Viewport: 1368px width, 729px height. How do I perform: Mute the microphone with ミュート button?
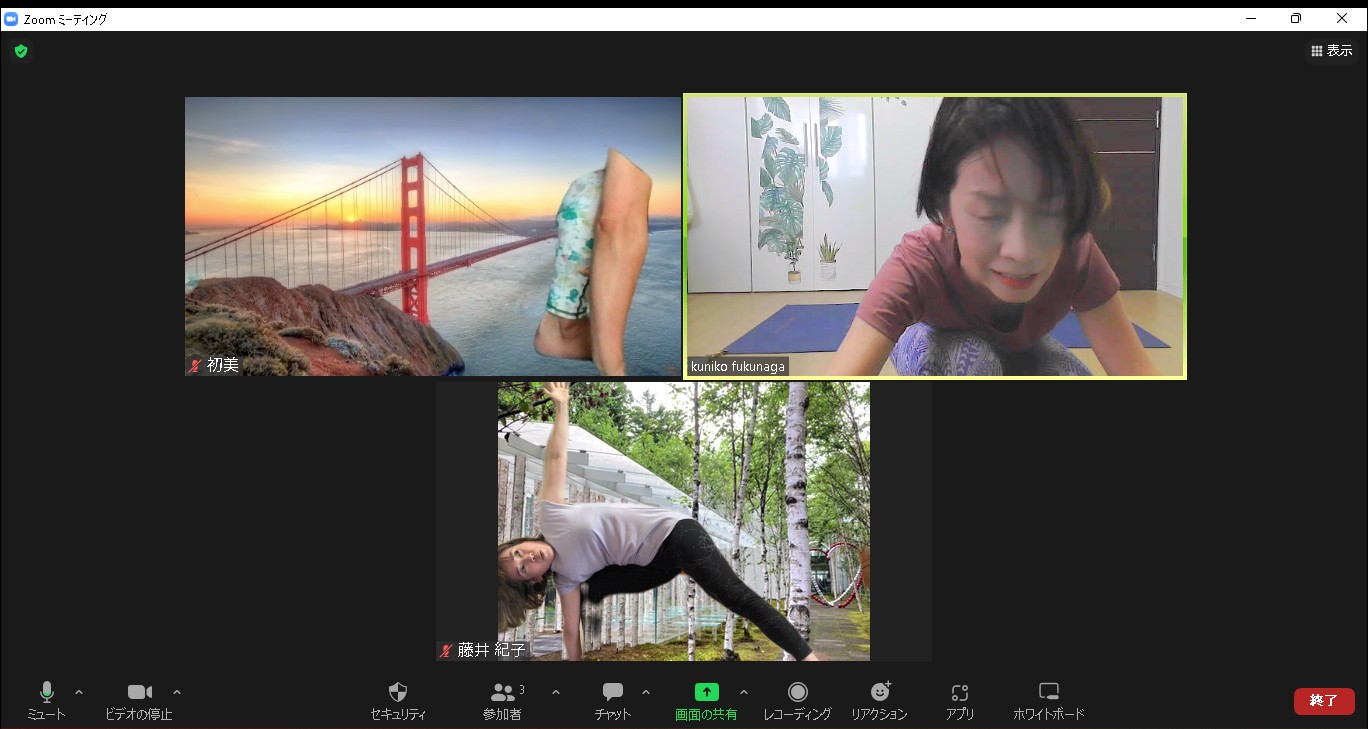pyautogui.click(x=46, y=701)
